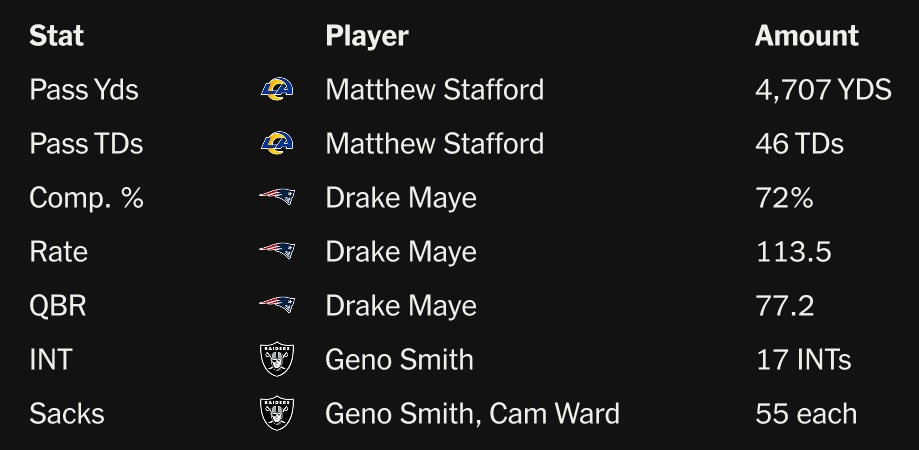This screenshot has height=450, width=919.
Task: Click the Rams logo in Pass TDs row
Action: (277, 144)
